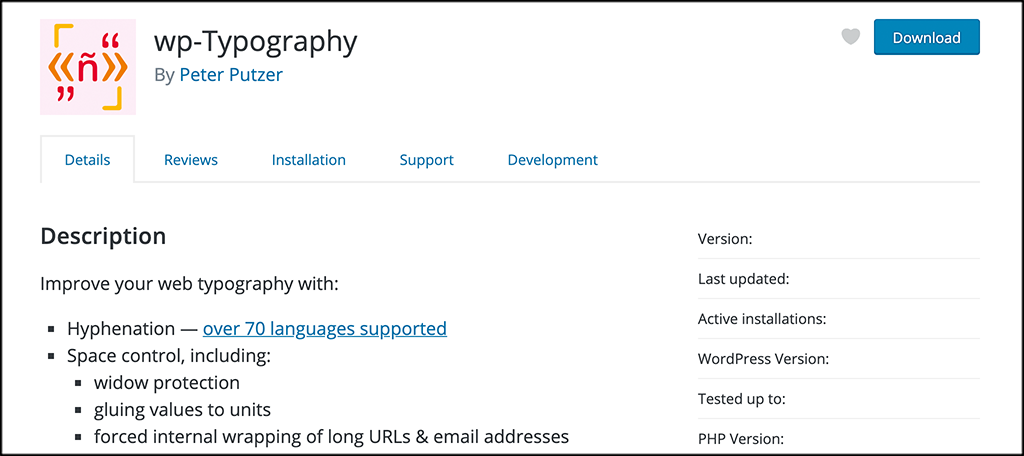Click the Version label in the sidebar
The image size is (1024, 456).
point(725,239)
